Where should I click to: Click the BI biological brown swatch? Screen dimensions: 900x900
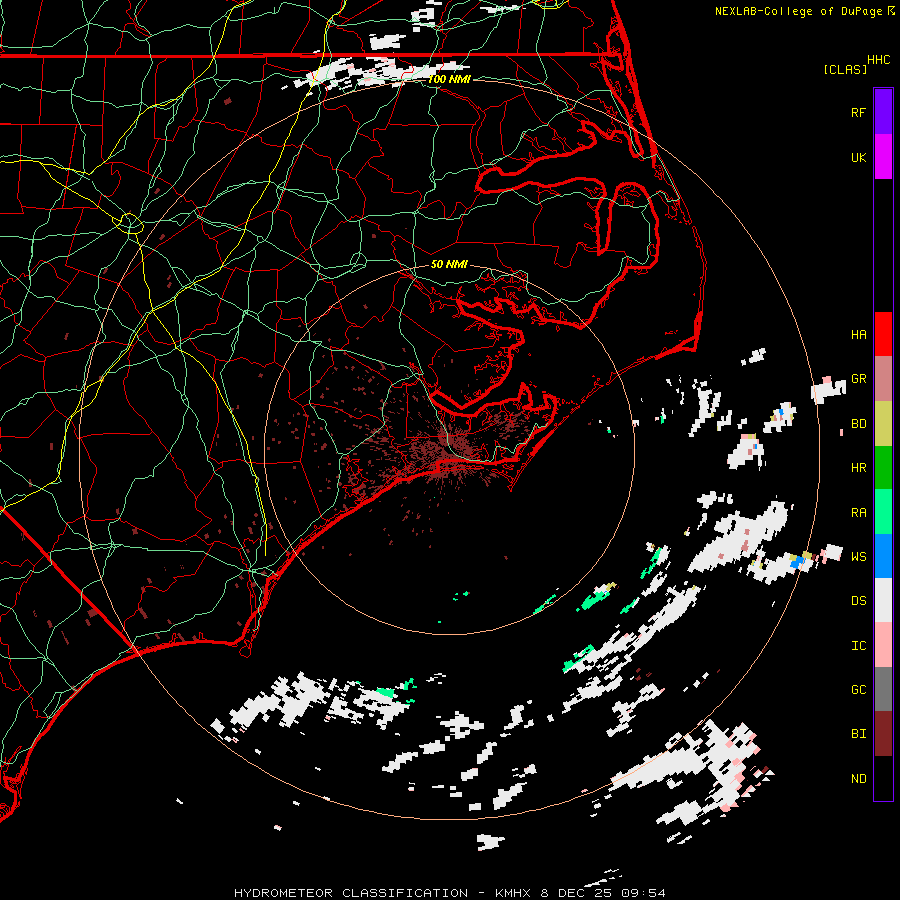(x=883, y=734)
